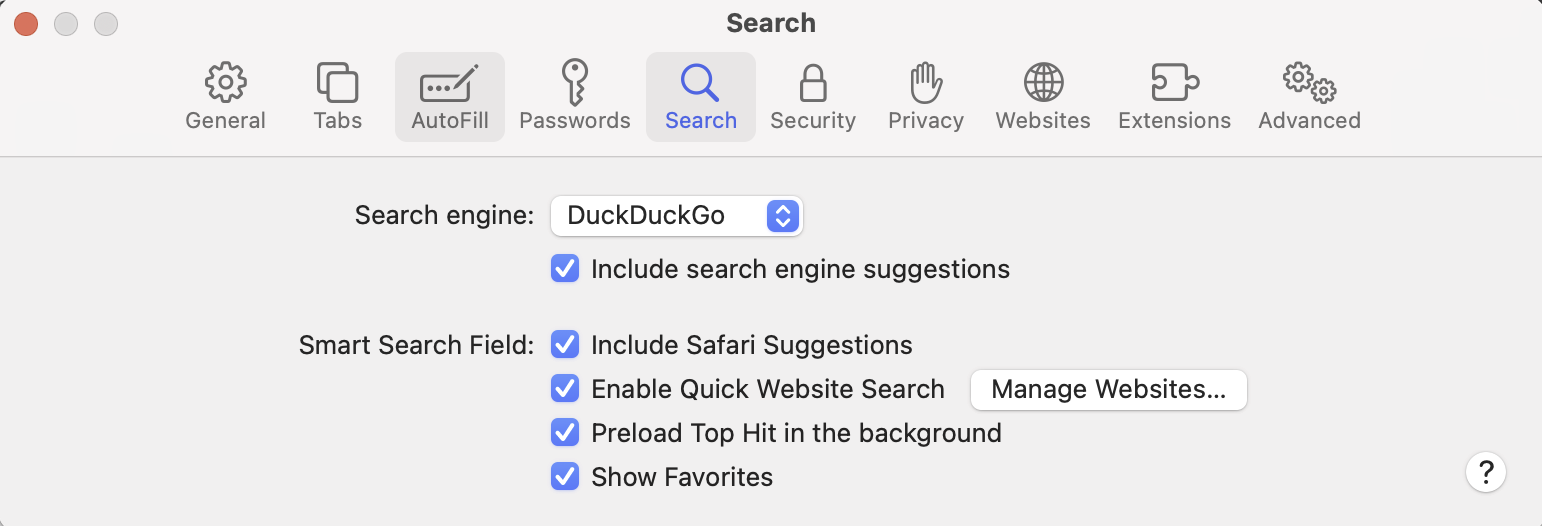The width and height of the screenshot is (1542, 526).
Task: Click the Security padlock icon
Action: pos(812,83)
